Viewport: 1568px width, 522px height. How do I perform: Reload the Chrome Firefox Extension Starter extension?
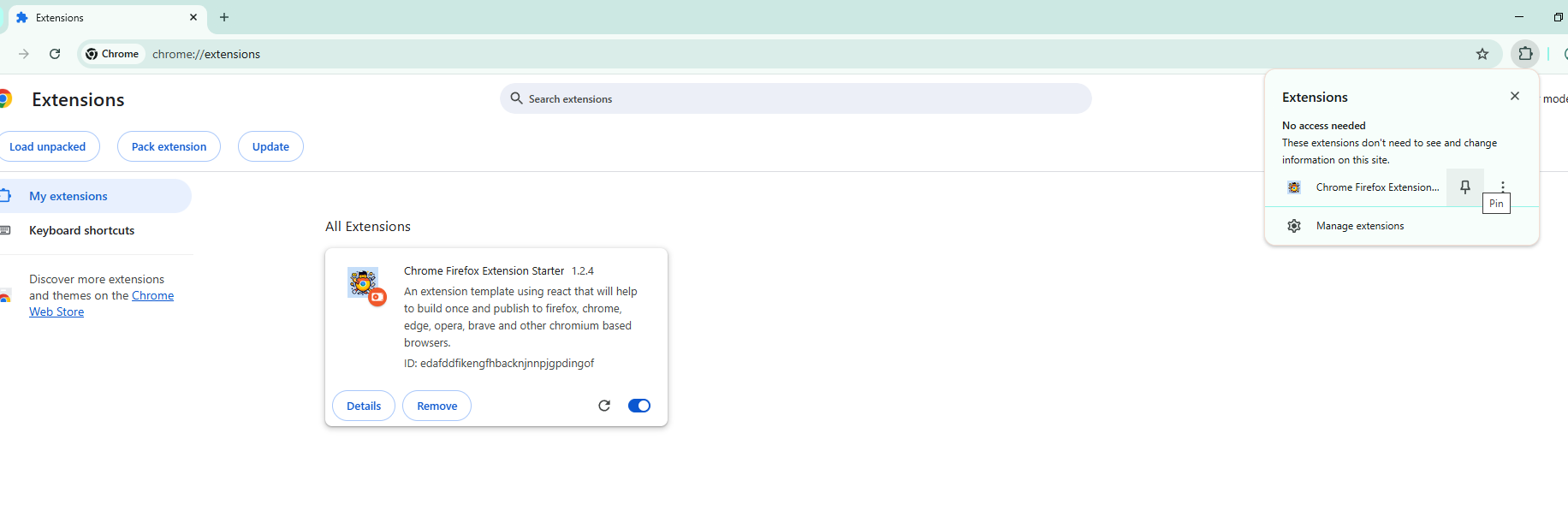604,406
